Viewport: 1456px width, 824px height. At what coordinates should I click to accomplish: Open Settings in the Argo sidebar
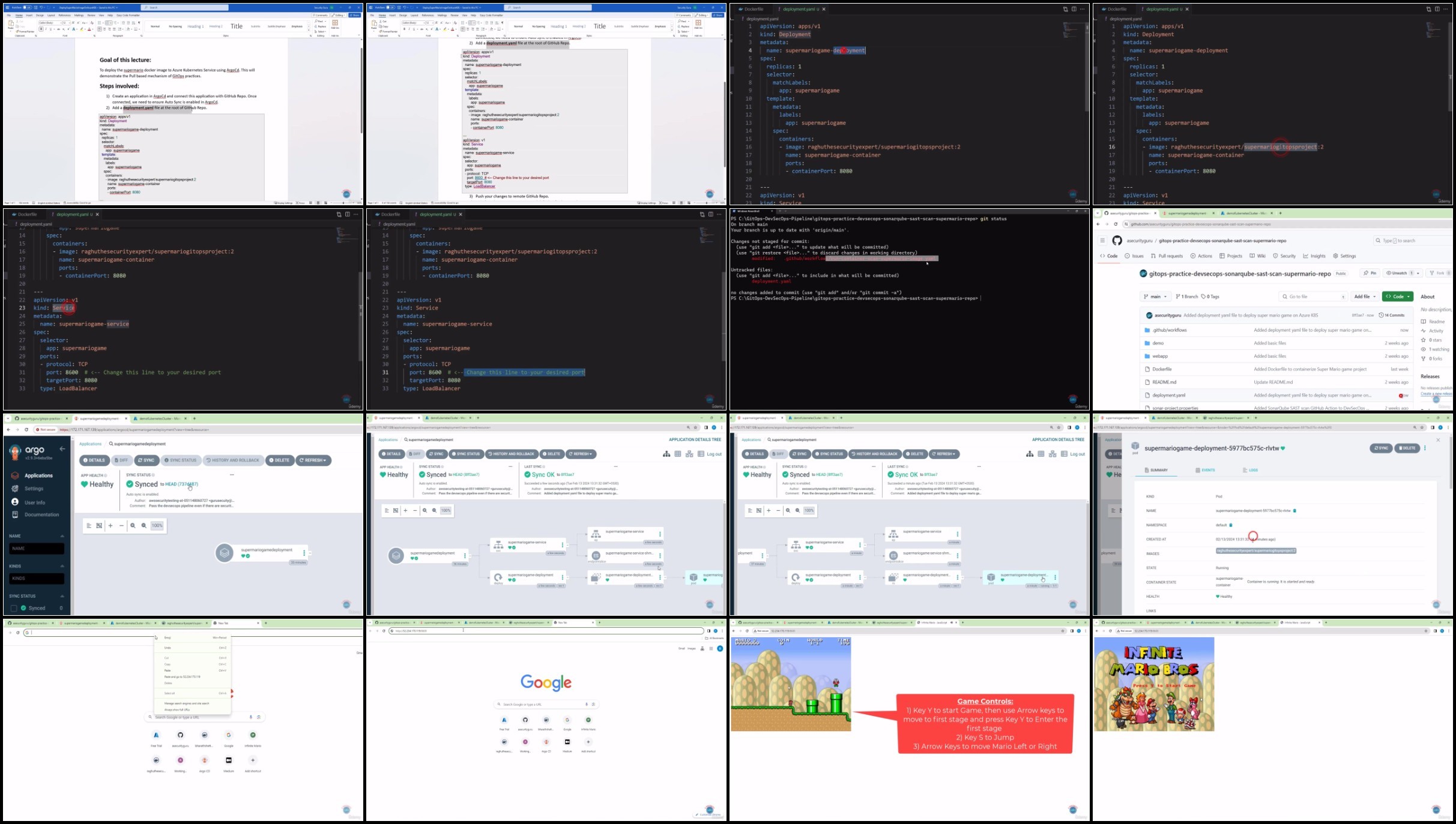coord(34,489)
